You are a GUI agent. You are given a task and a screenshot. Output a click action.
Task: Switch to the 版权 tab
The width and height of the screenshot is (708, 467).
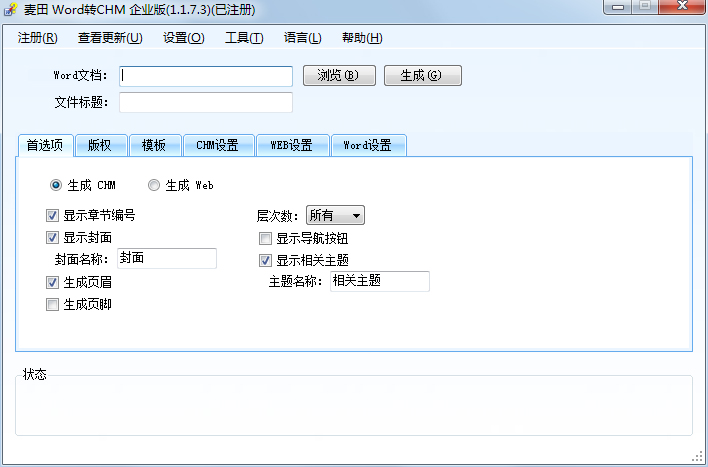101,145
